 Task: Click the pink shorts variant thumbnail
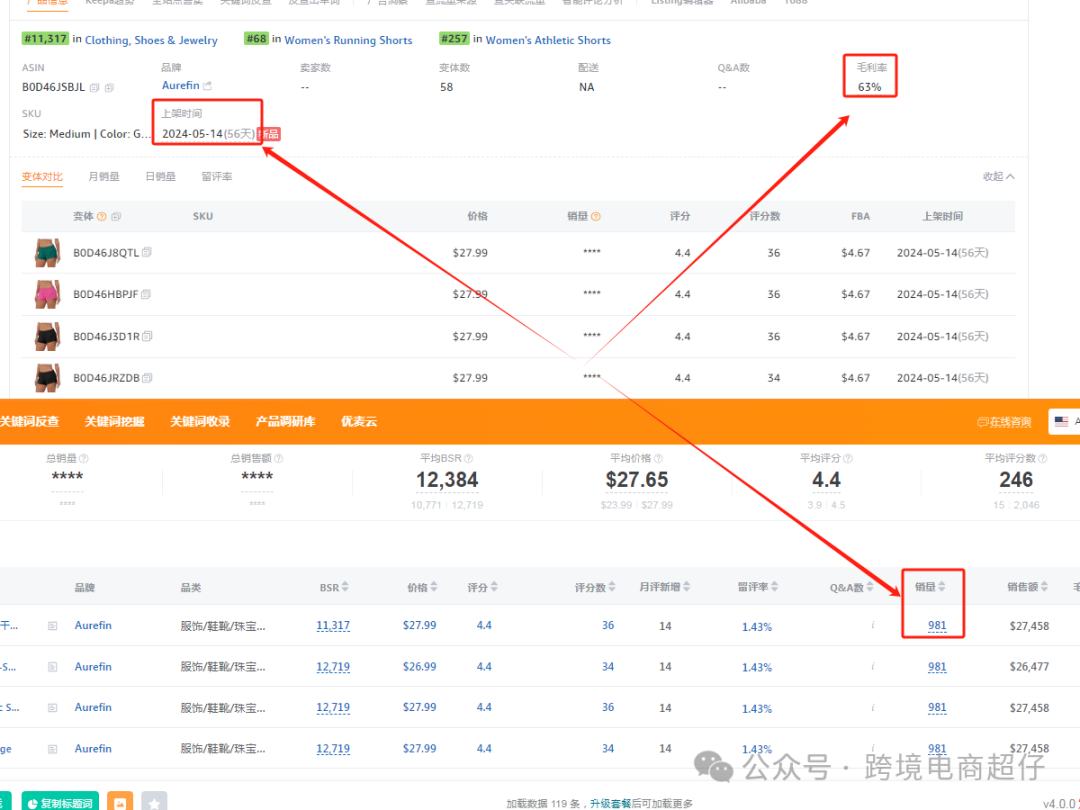point(47,295)
